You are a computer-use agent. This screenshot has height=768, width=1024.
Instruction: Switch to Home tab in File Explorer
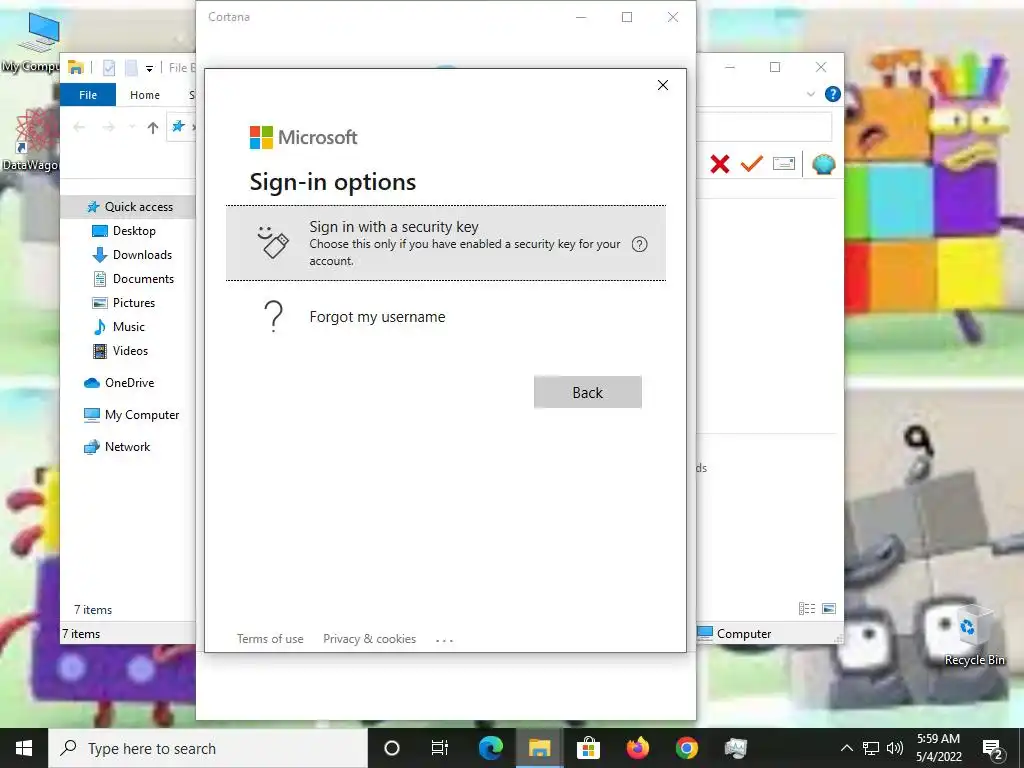coord(144,95)
